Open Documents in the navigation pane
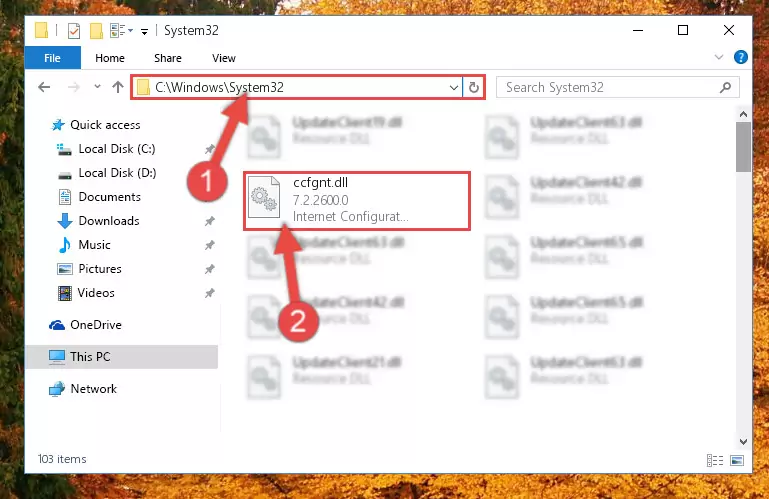The image size is (769, 499). pos(109,197)
